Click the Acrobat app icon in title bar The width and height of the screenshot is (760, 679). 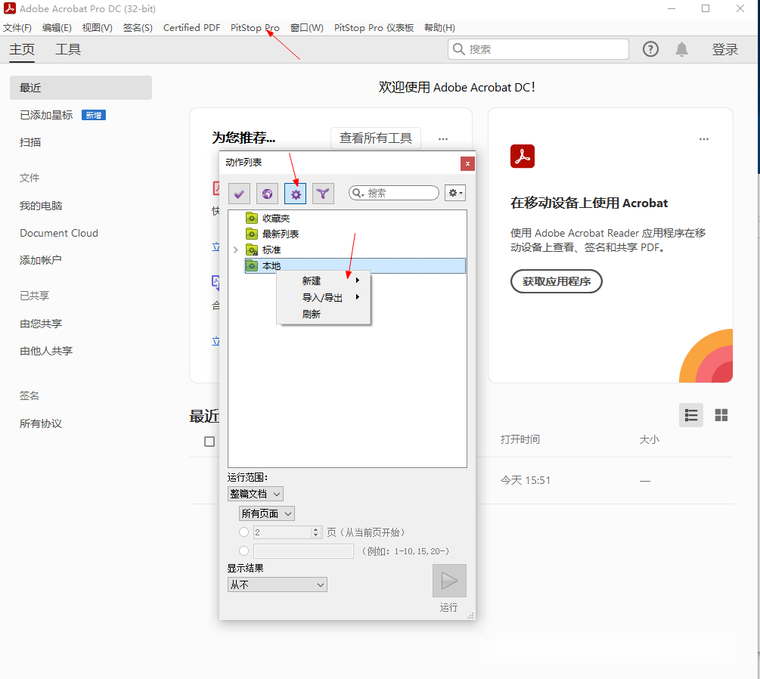(x=10, y=8)
